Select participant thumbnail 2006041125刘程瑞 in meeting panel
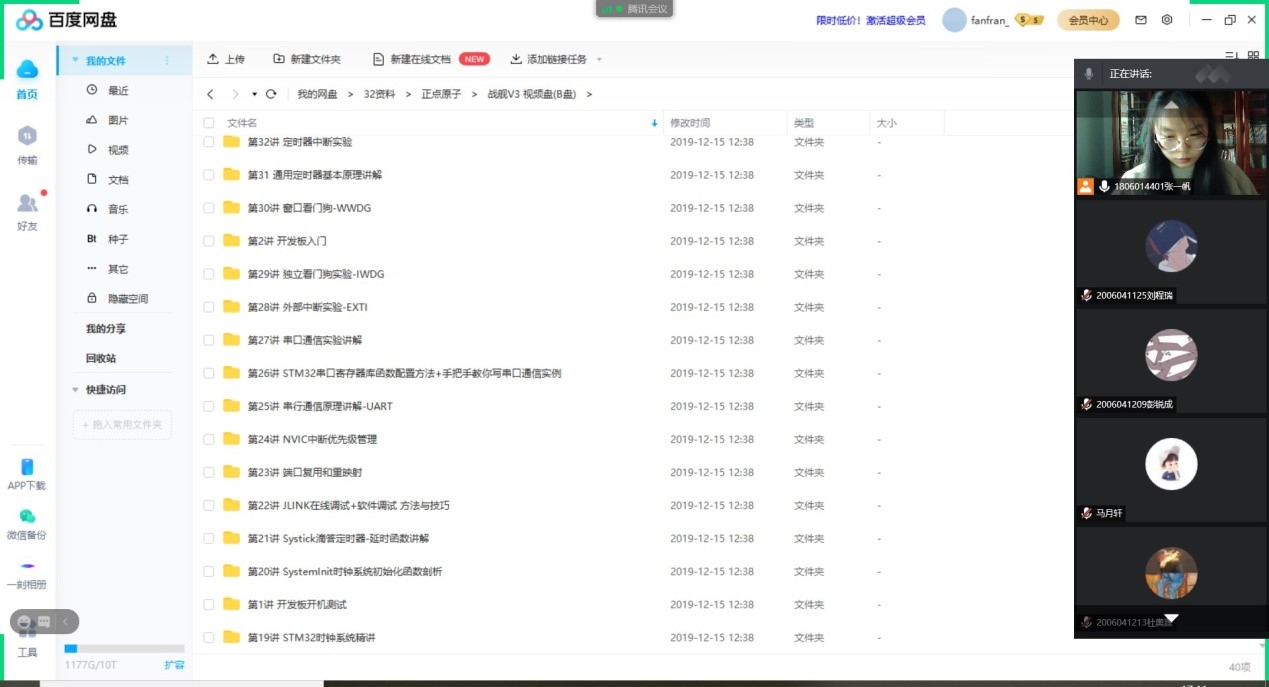Screen dimensions: 1269x687 pos(1170,246)
